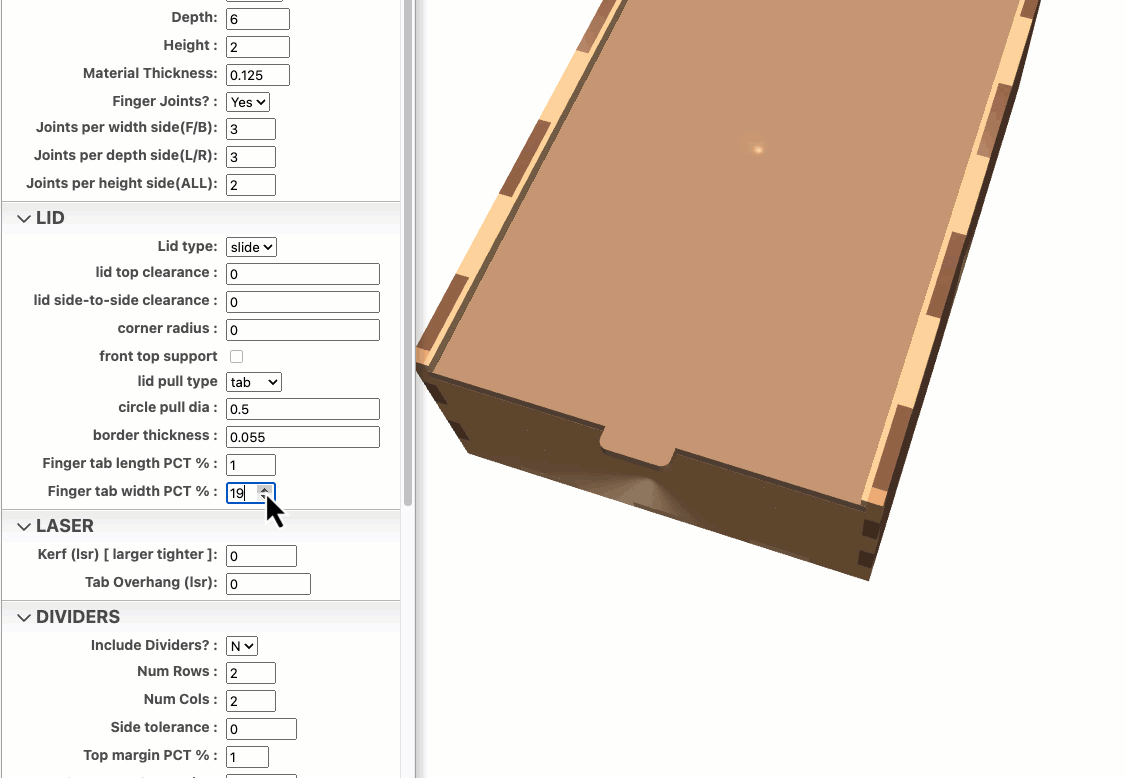Click the lid top clearance field
The width and height of the screenshot is (1126, 778).
tap(303, 274)
